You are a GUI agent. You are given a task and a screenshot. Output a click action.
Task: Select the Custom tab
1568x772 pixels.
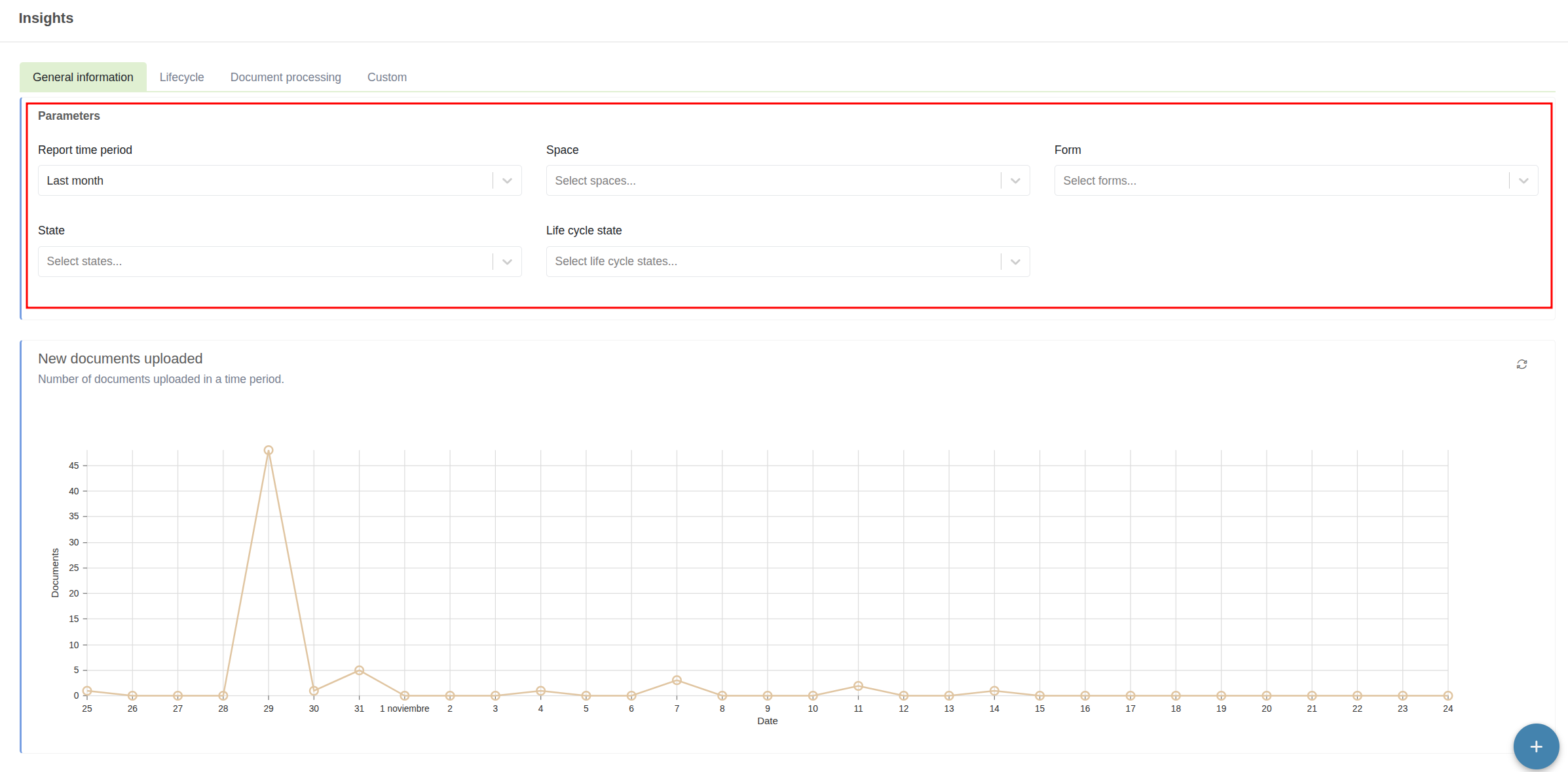click(x=386, y=77)
